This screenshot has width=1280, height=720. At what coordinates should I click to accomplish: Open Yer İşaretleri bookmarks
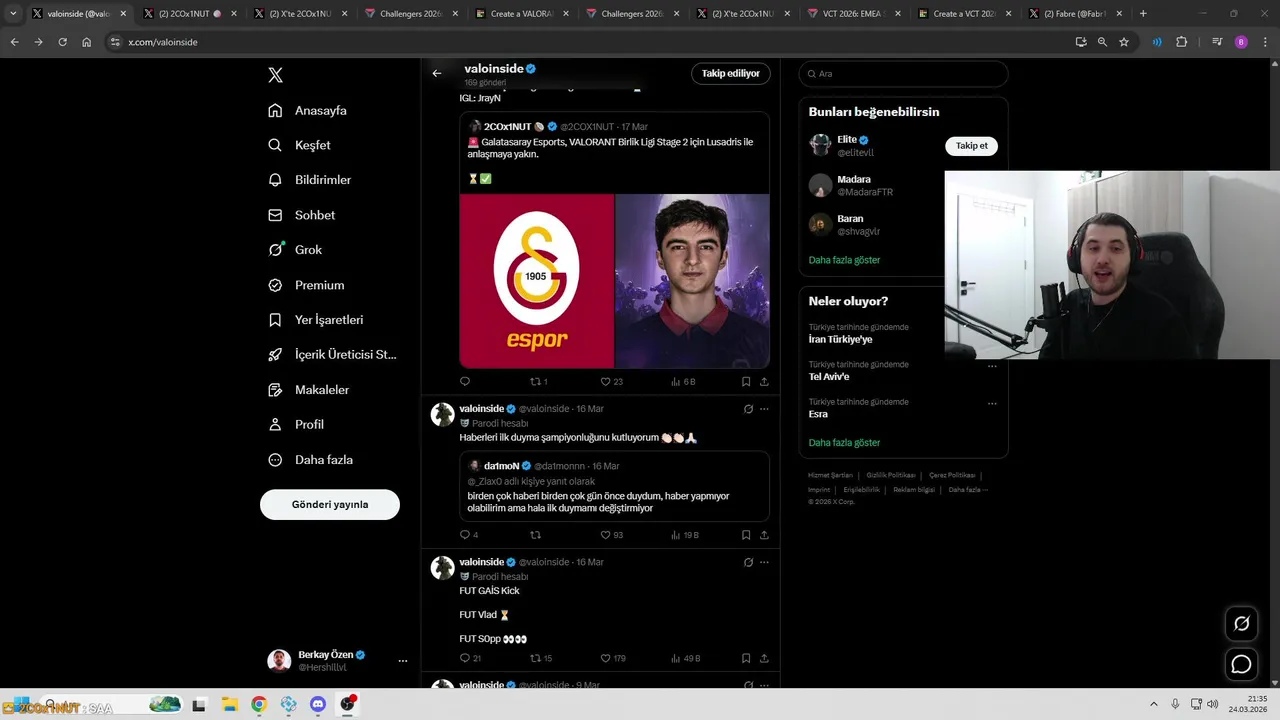[316, 320]
